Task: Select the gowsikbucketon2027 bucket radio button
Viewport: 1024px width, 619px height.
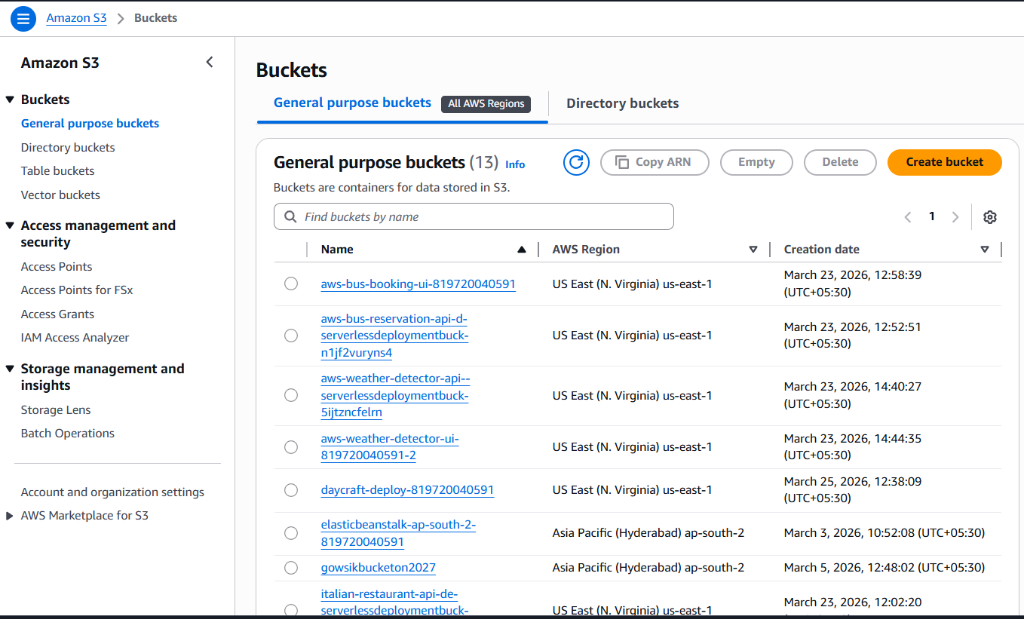Action: pyautogui.click(x=291, y=567)
